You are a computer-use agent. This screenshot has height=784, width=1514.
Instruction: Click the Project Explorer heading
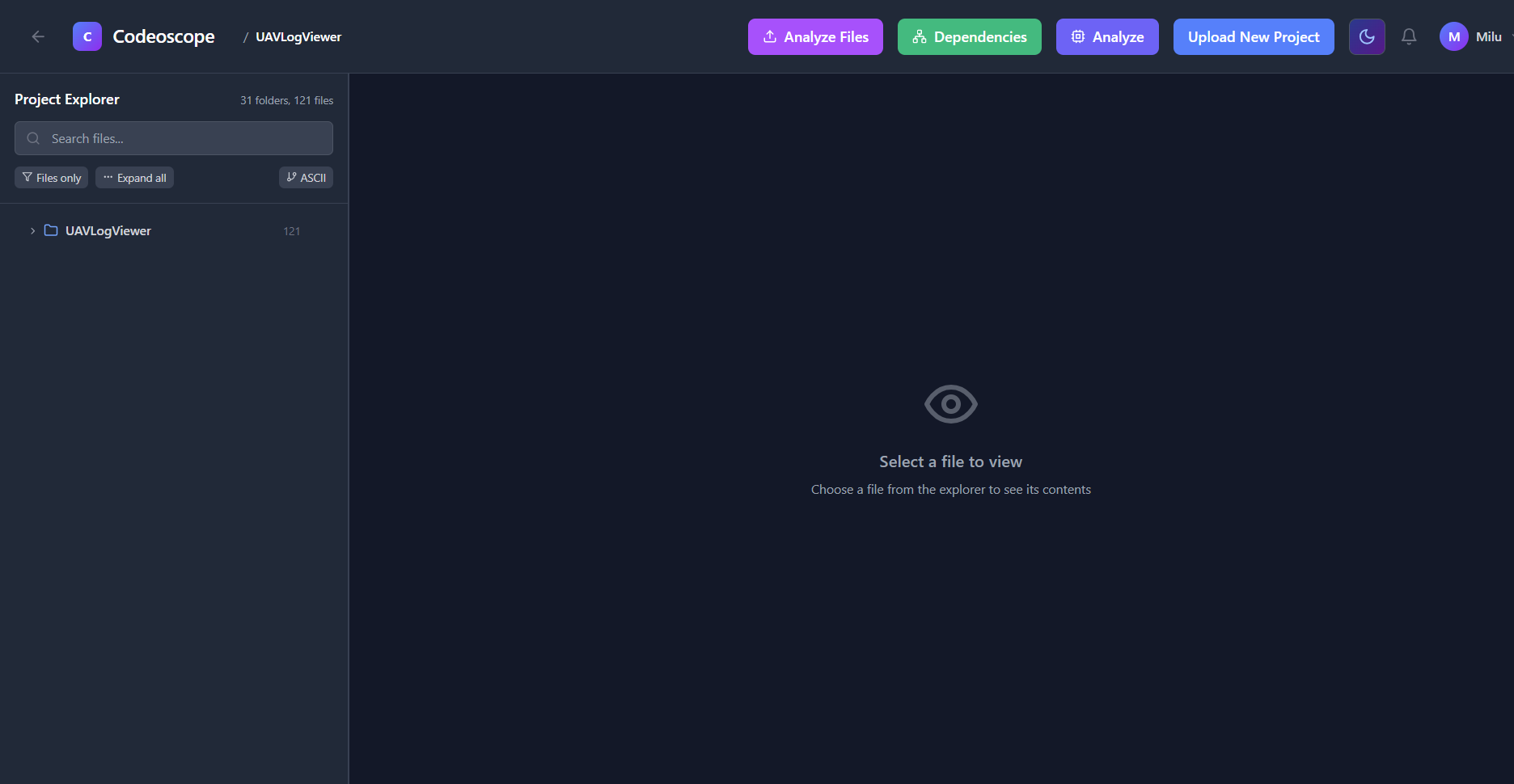tap(67, 99)
